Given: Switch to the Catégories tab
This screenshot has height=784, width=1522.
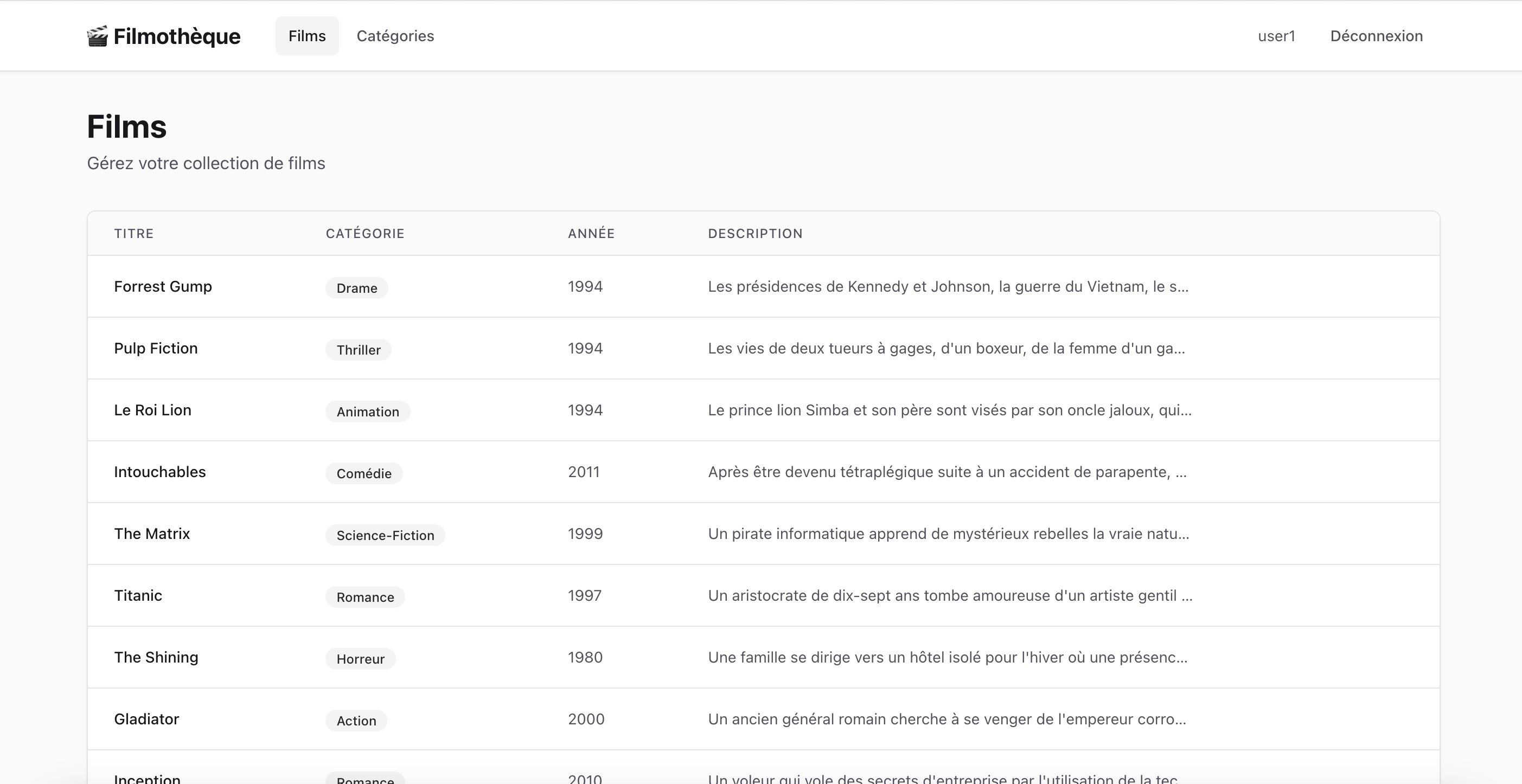Looking at the screenshot, I should [x=395, y=36].
